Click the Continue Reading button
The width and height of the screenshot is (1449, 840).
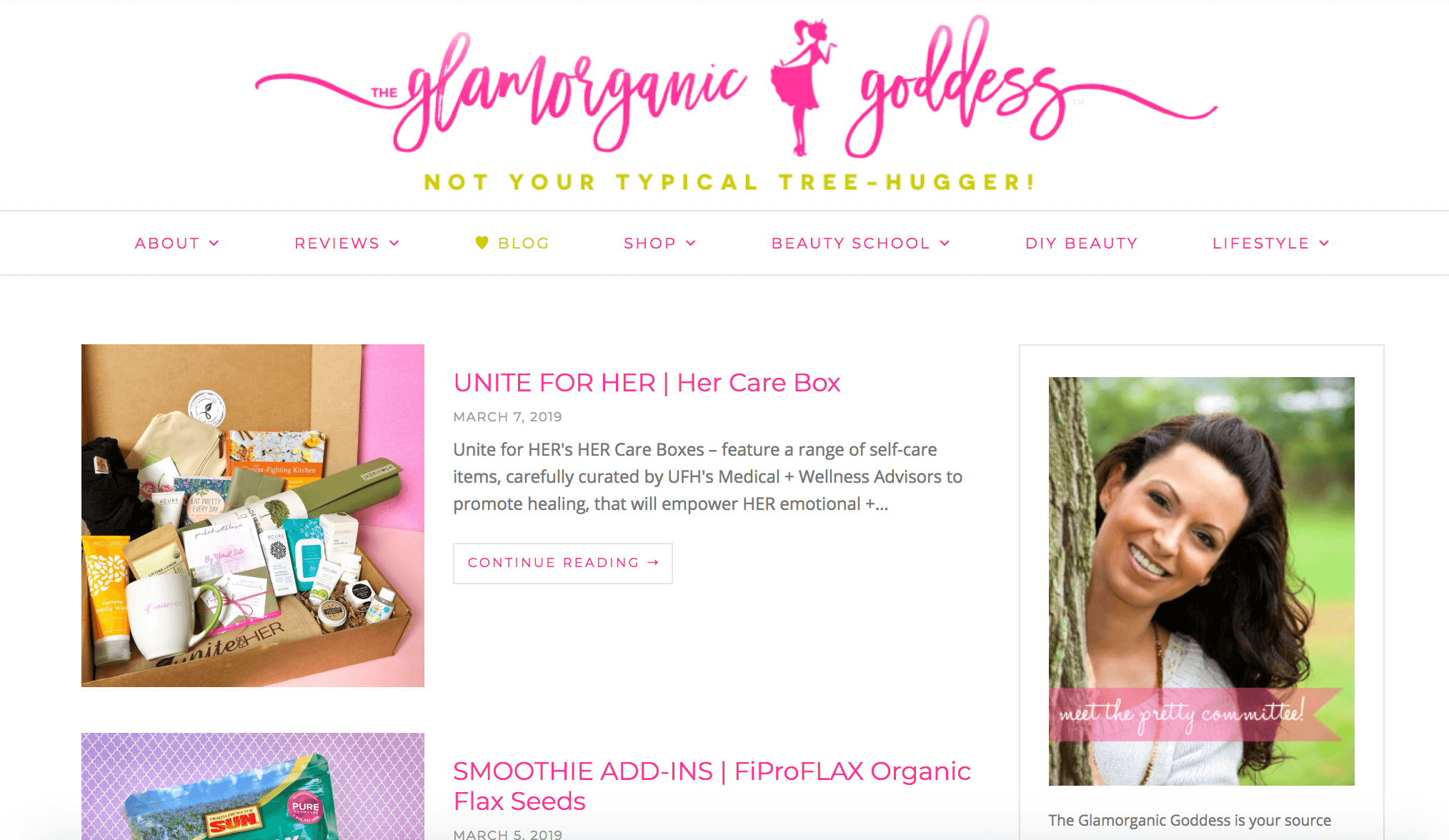[x=563, y=563]
